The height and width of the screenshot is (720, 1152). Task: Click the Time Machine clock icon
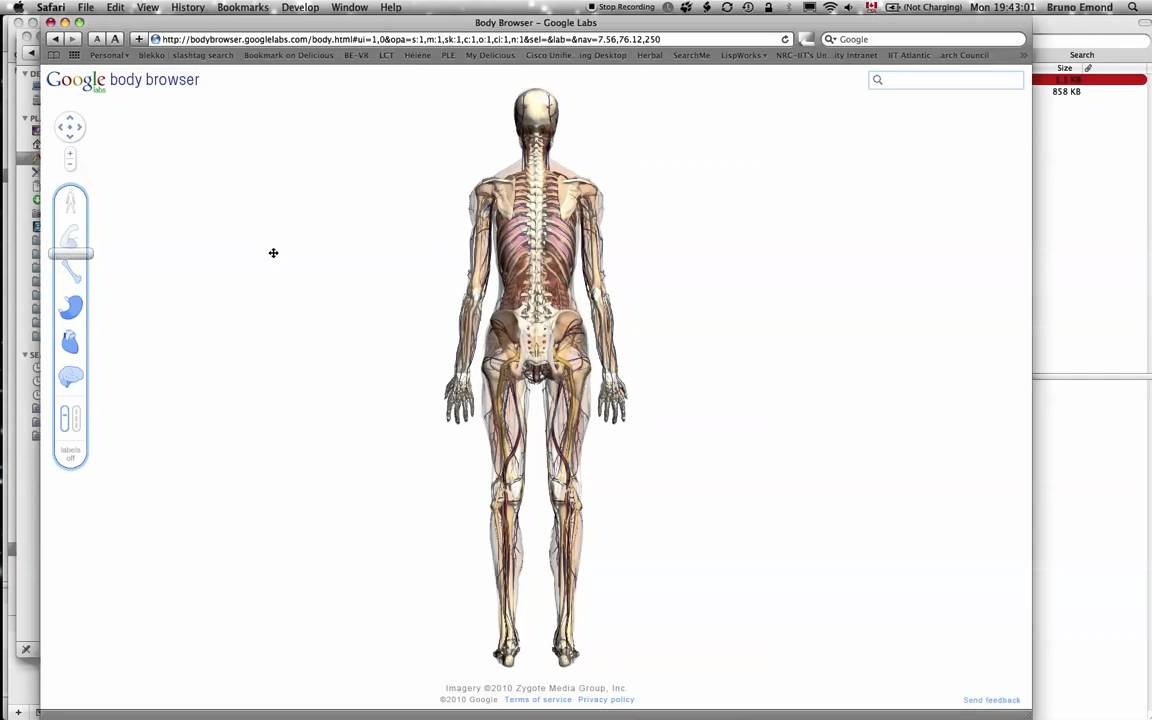click(x=748, y=7)
